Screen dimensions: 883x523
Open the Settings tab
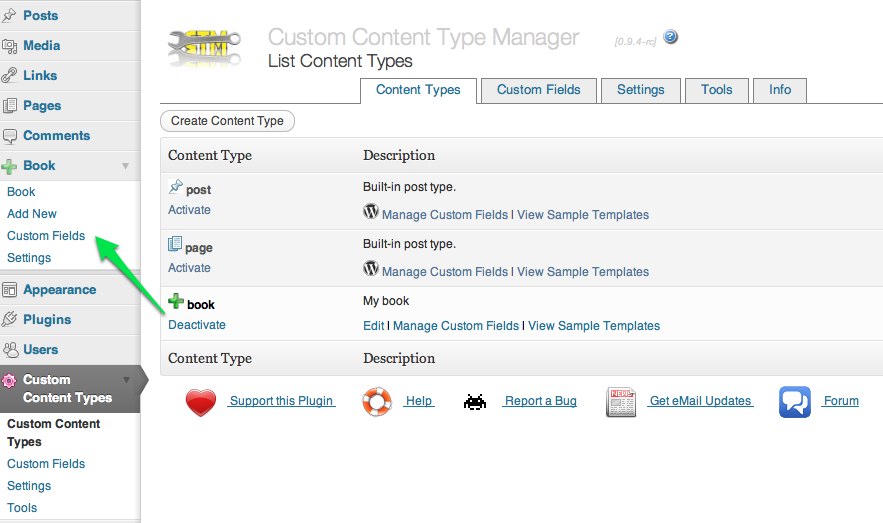tap(641, 90)
